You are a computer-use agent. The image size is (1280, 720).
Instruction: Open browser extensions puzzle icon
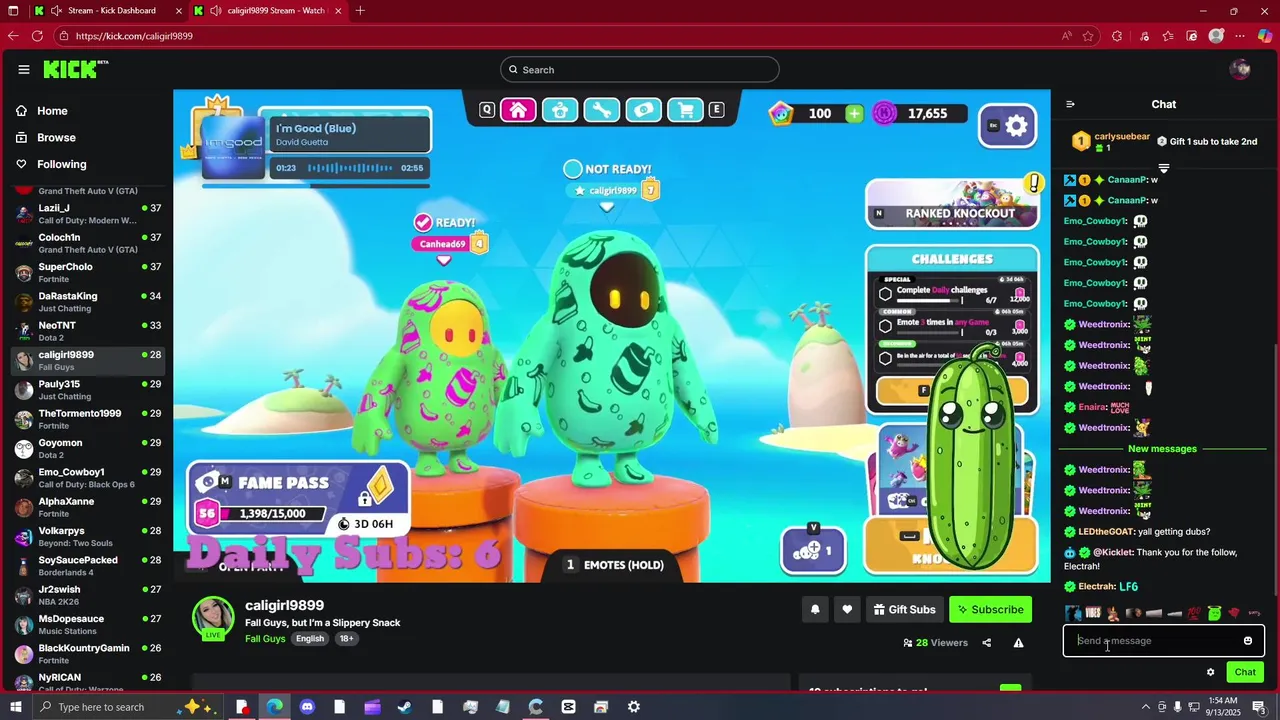click(1117, 36)
